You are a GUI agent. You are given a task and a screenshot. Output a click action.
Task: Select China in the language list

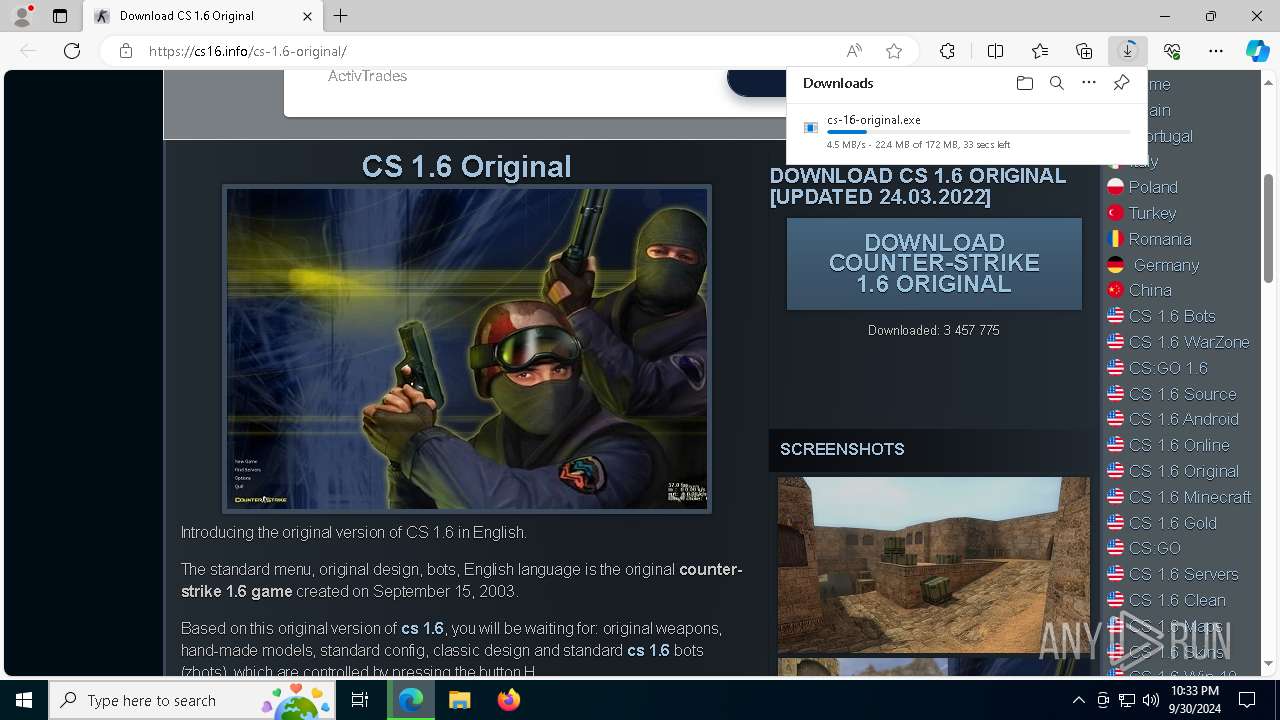click(x=1150, y=290)
